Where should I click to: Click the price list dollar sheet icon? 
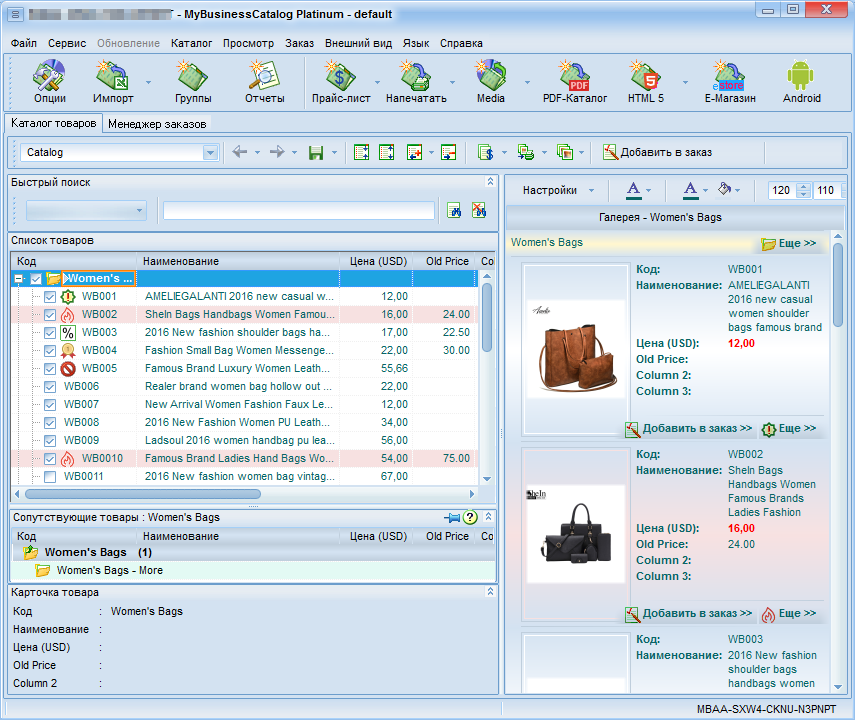pos(485,152)
